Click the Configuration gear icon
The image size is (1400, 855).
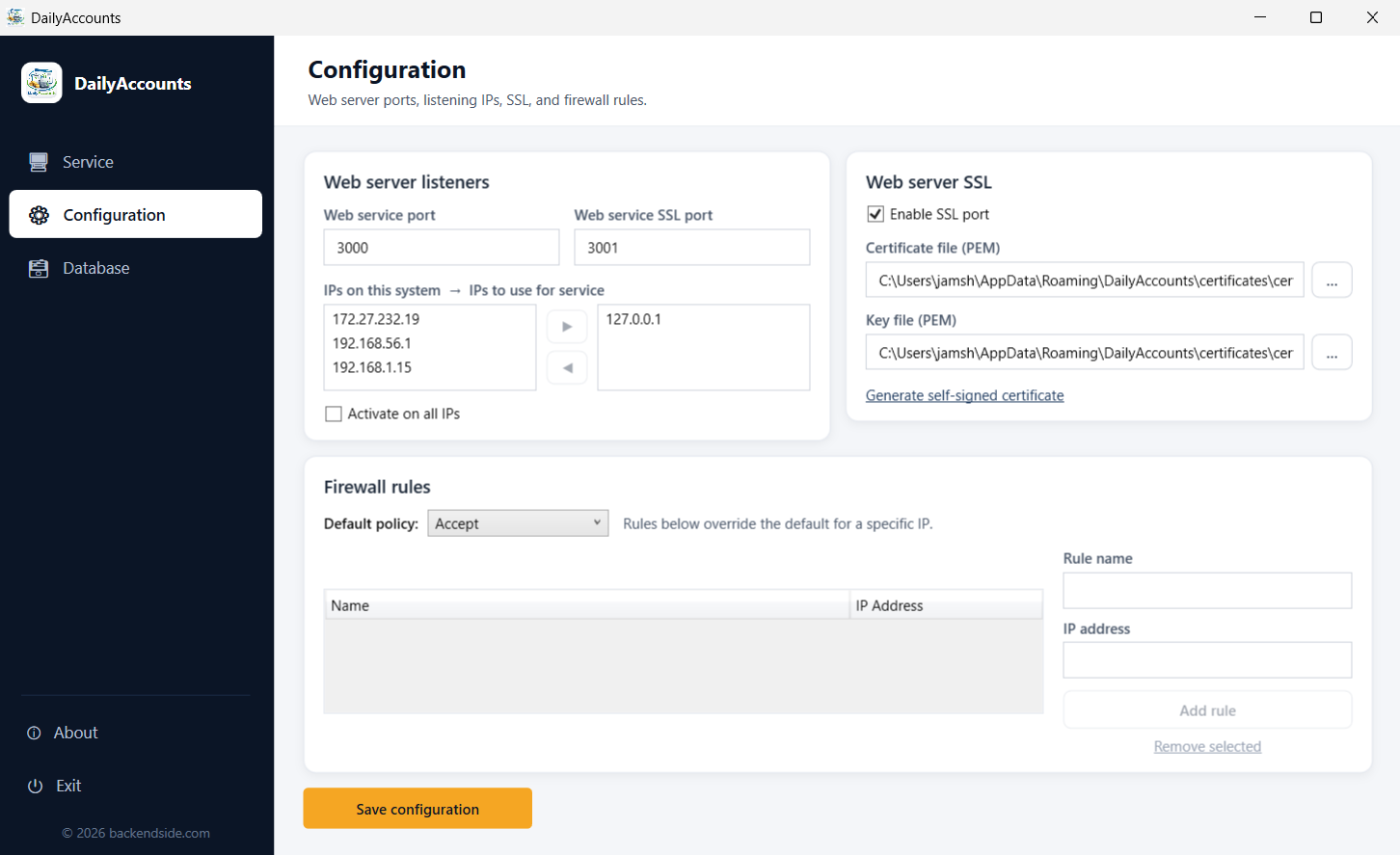tap(39, 215)
